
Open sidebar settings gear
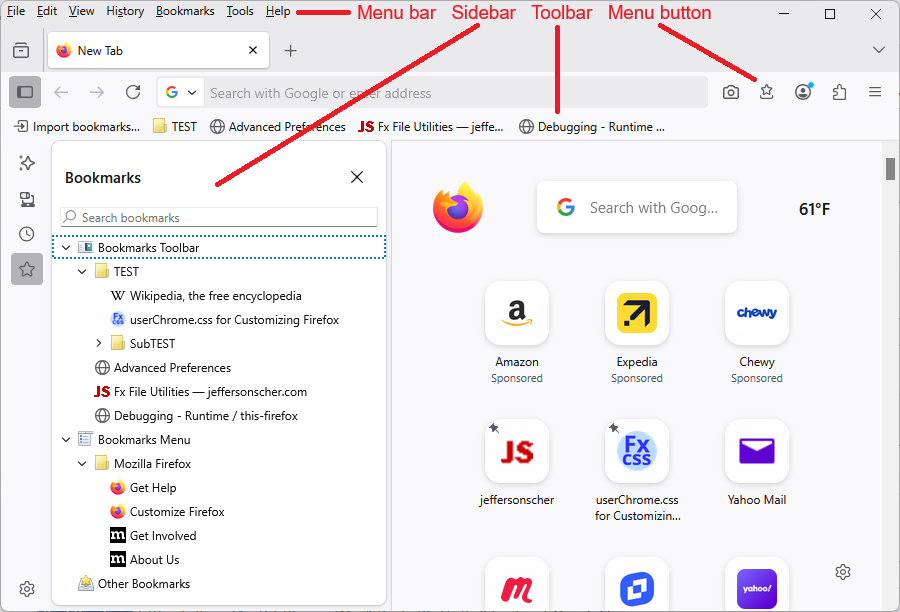click(x=27, y=589)
